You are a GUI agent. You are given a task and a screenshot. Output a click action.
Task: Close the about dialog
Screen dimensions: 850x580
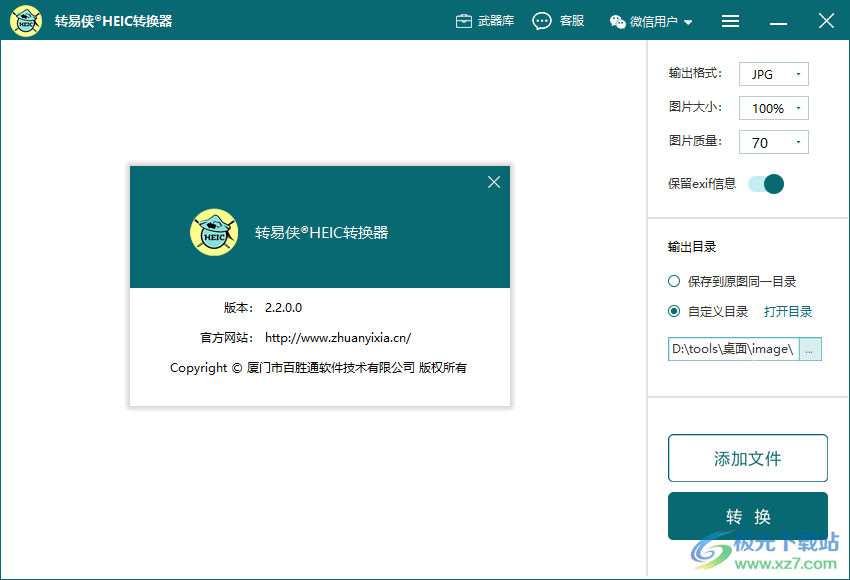point(494,182)
